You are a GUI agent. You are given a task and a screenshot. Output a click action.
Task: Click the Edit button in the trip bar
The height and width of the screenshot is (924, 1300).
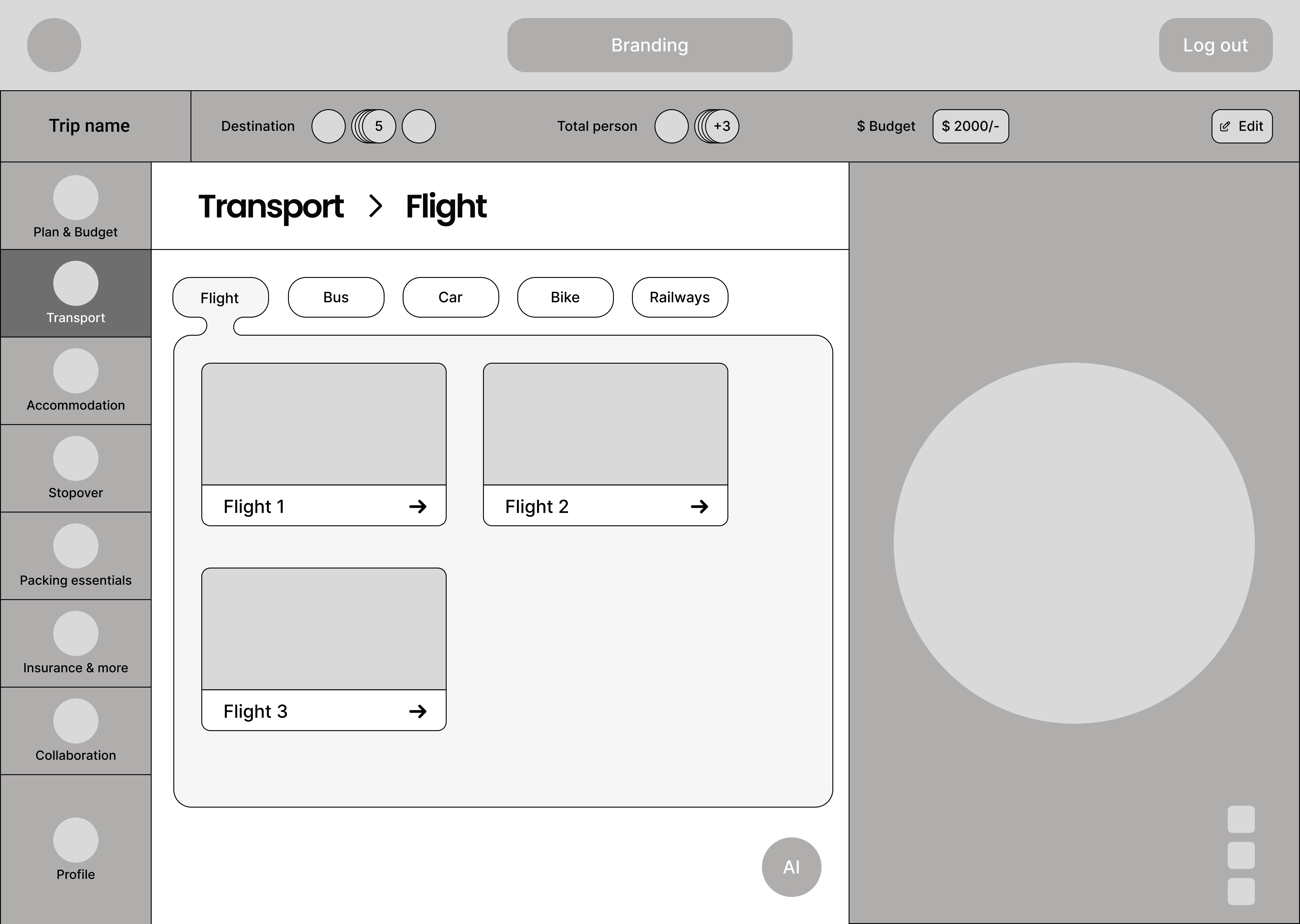1242,126
